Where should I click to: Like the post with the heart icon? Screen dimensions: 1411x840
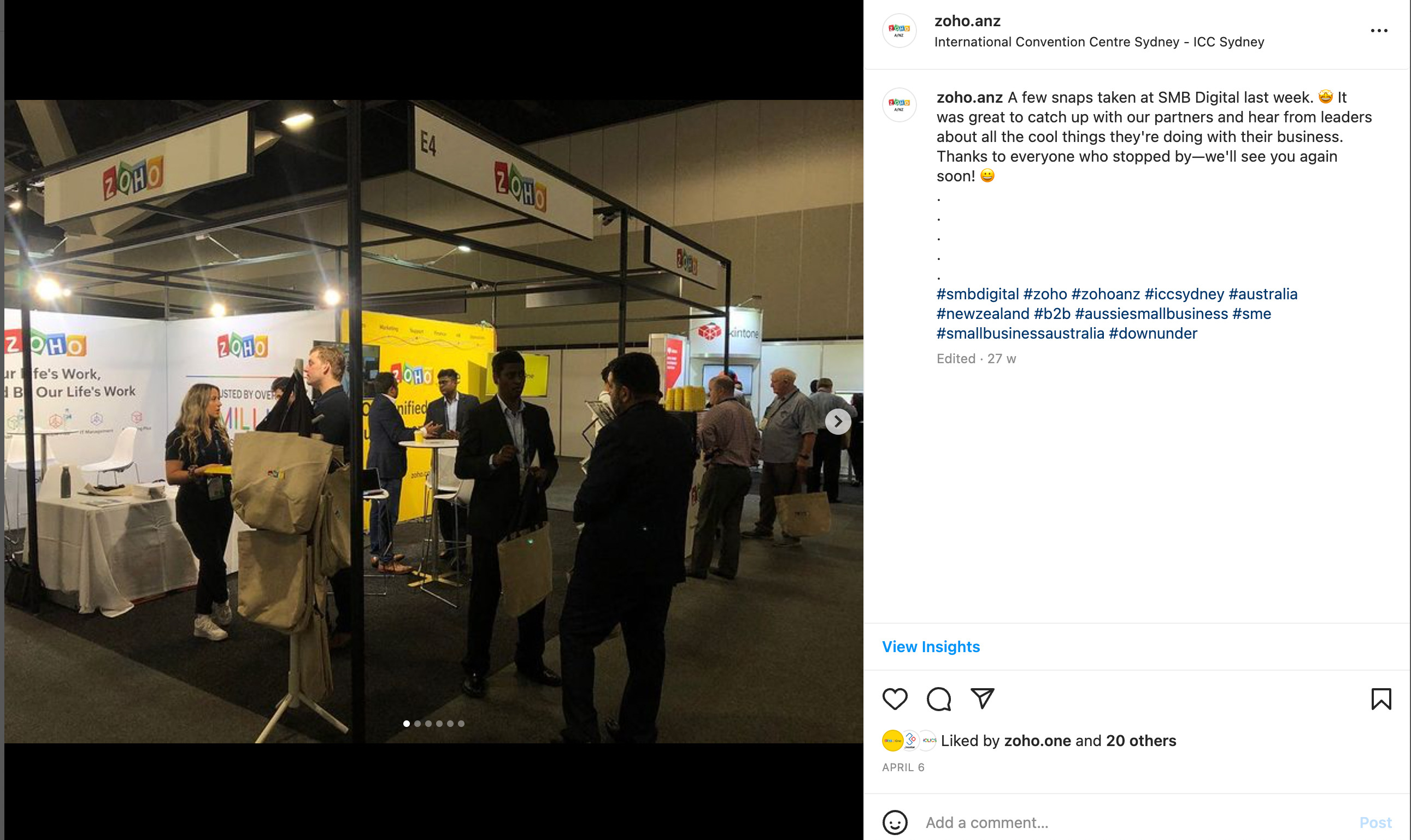tap(895, 699)
